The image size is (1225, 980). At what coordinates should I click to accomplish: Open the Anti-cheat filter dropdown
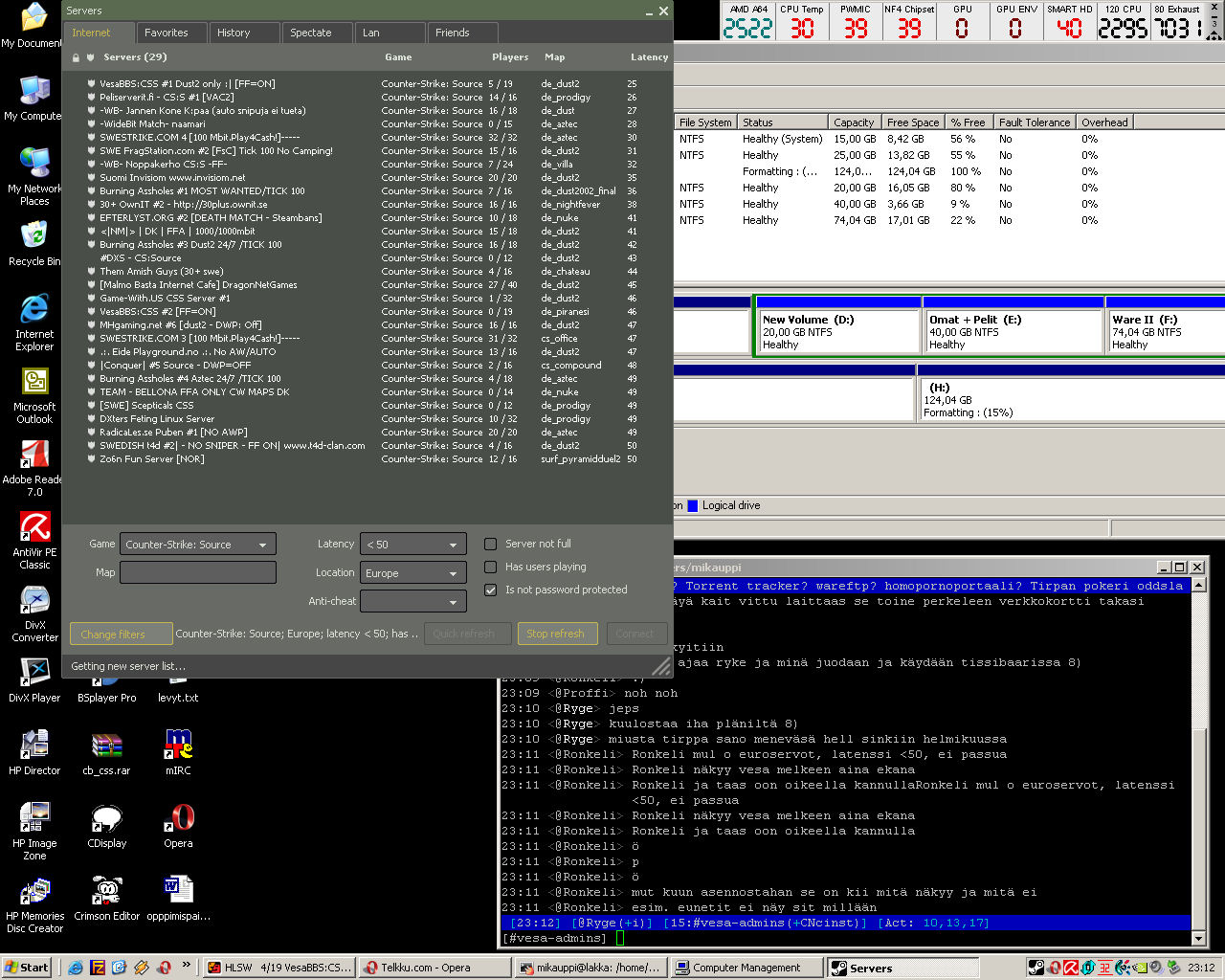pyautogui.click(x=413, y=601)
